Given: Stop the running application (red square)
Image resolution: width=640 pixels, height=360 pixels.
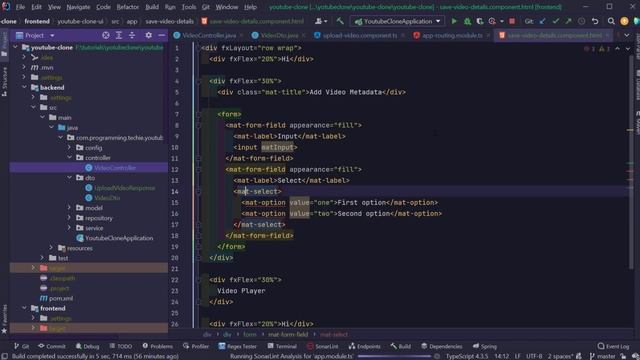Looking at the screenshot, I should pos(512,21).
